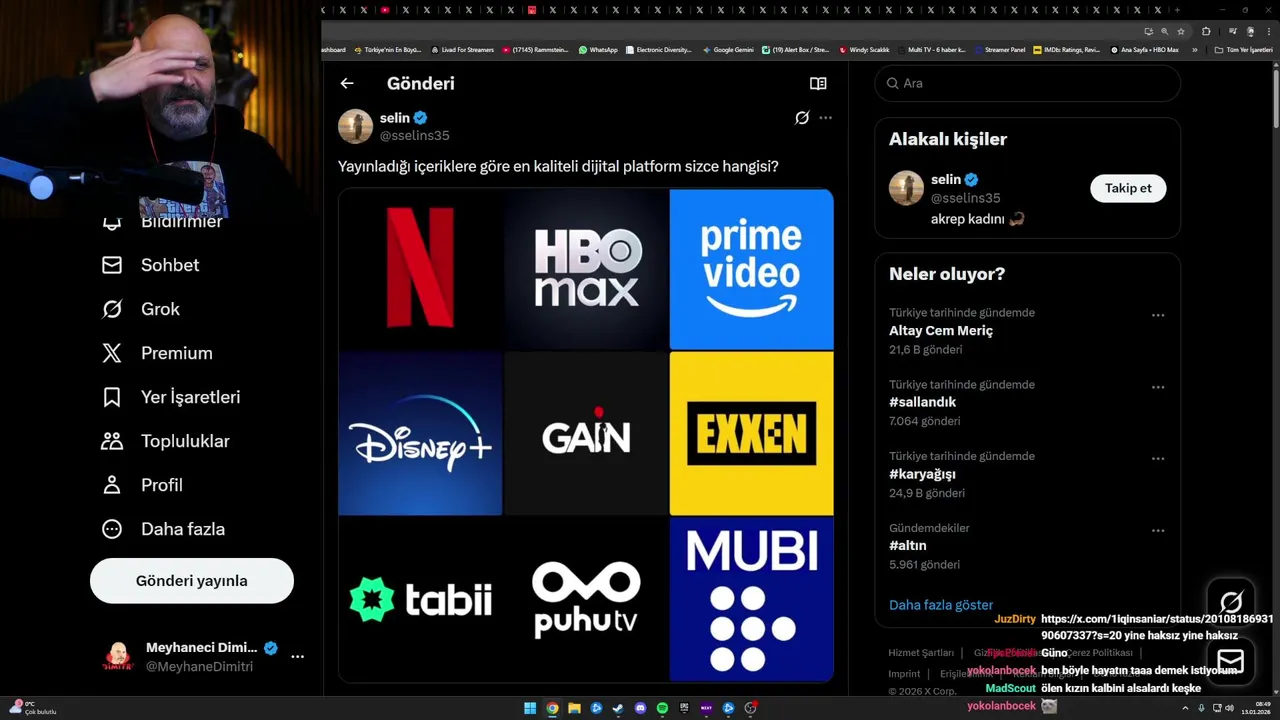The height and width of the screenshot is (720, 1280).
Task: Open options for #karyağışı trend
Action: tap(1158, 459)
